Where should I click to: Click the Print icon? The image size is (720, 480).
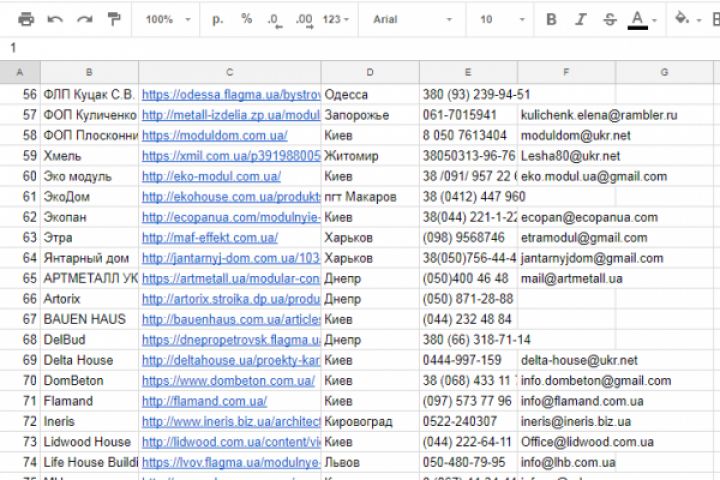click(26, 19)
